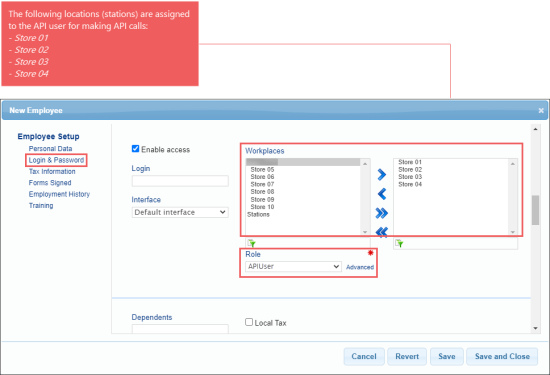550x375 pixels.
Task: Open the Login & Password section
Action: 56,160
